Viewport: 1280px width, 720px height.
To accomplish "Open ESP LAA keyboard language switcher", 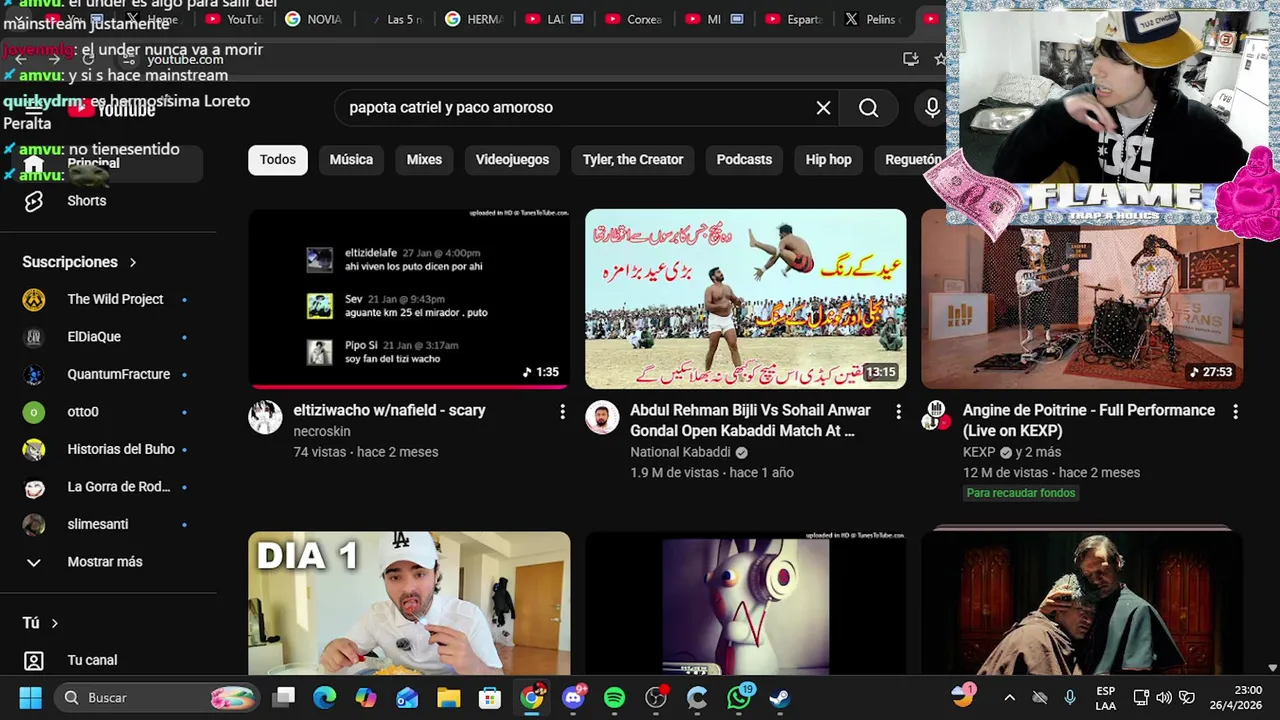I will click(1105, 698).
